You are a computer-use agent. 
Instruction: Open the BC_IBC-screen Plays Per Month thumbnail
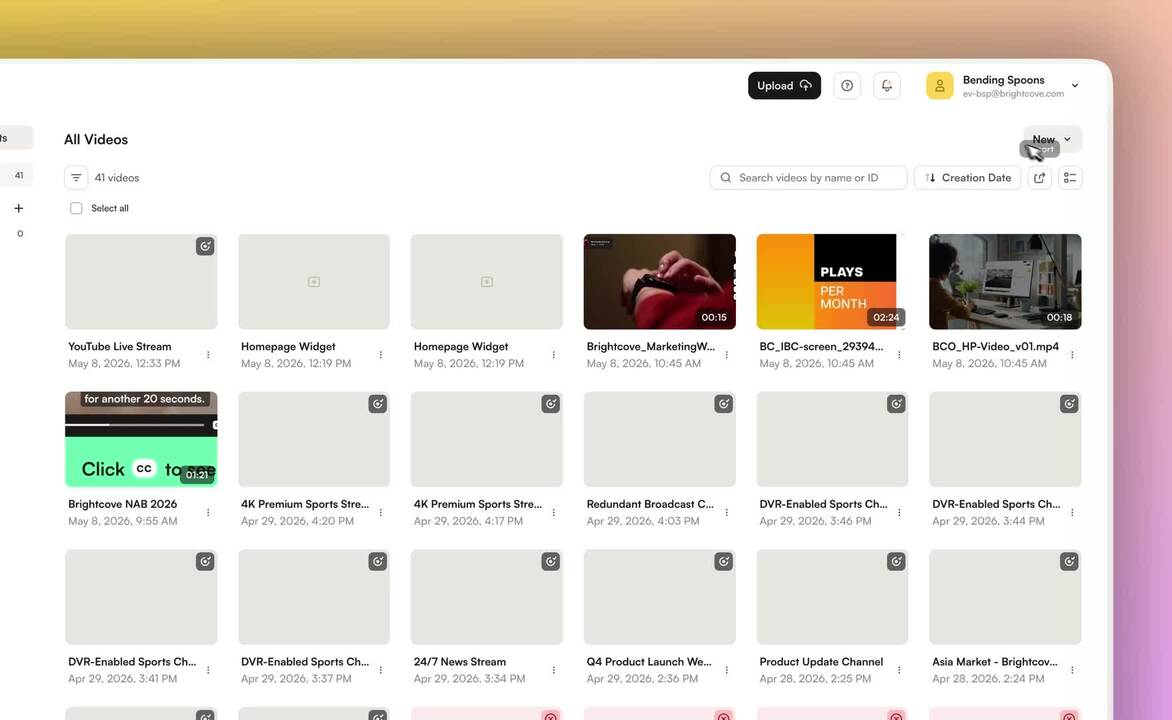[x=832, y=282]
